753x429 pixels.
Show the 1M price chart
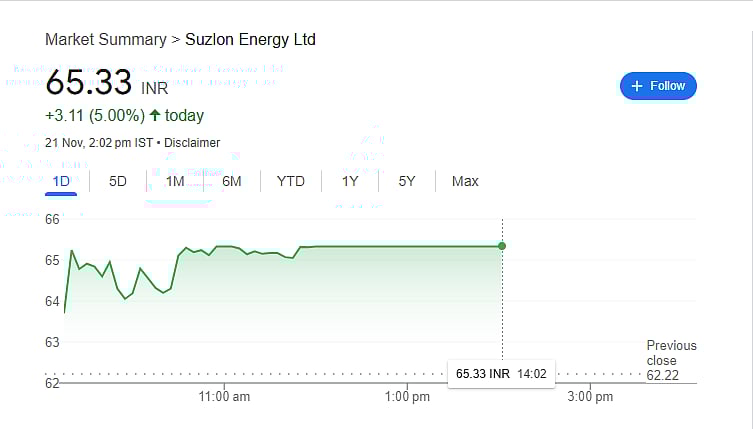click(175, 181)
